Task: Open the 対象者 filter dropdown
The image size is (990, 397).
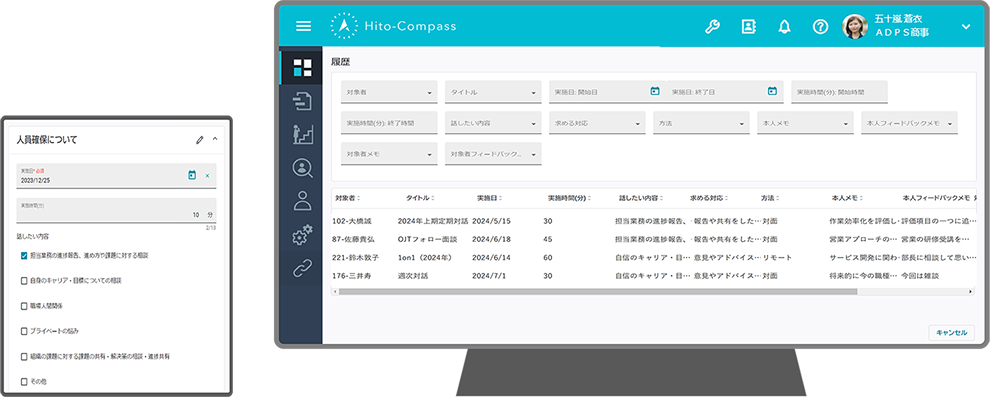Action: (389, 92)
